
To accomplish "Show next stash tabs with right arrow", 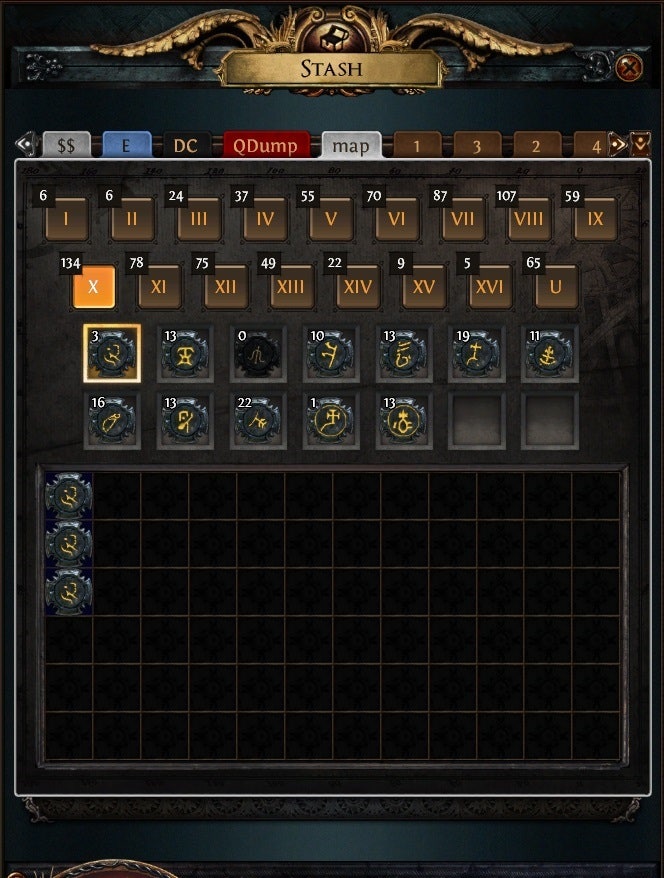I will pos(618,145).
